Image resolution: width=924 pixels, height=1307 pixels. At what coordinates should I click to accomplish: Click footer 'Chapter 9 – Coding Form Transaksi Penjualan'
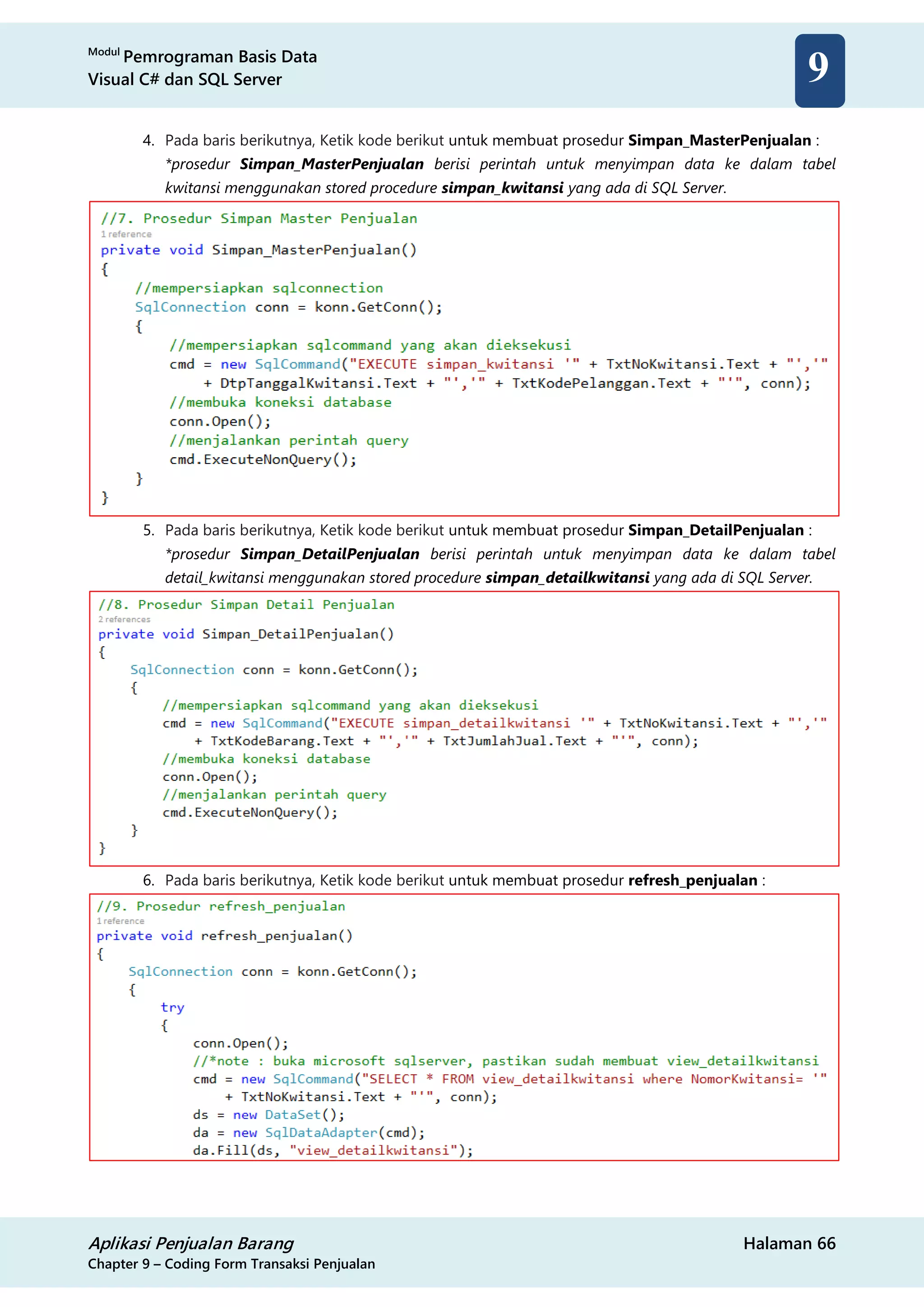point(231,1264)
